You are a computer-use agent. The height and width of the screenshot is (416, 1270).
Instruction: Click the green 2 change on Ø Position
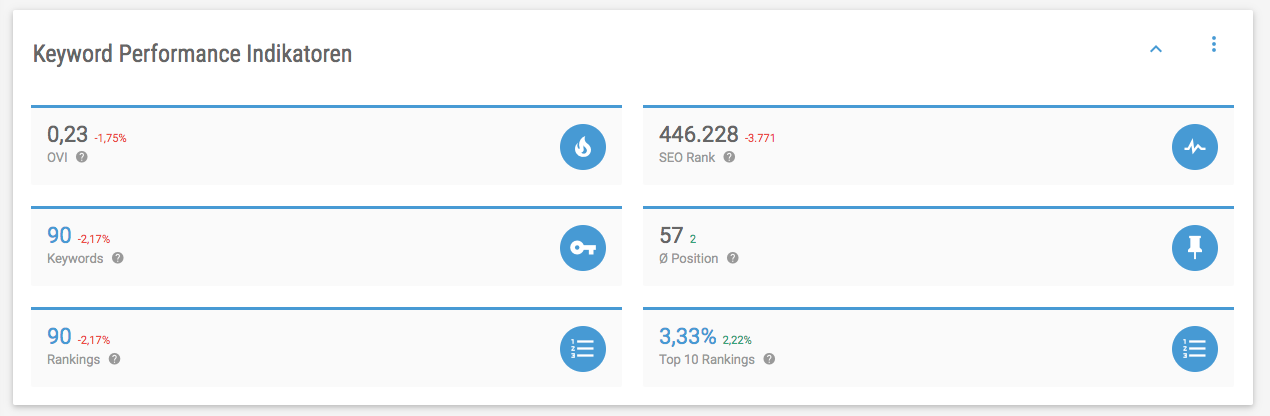(693, 239)
